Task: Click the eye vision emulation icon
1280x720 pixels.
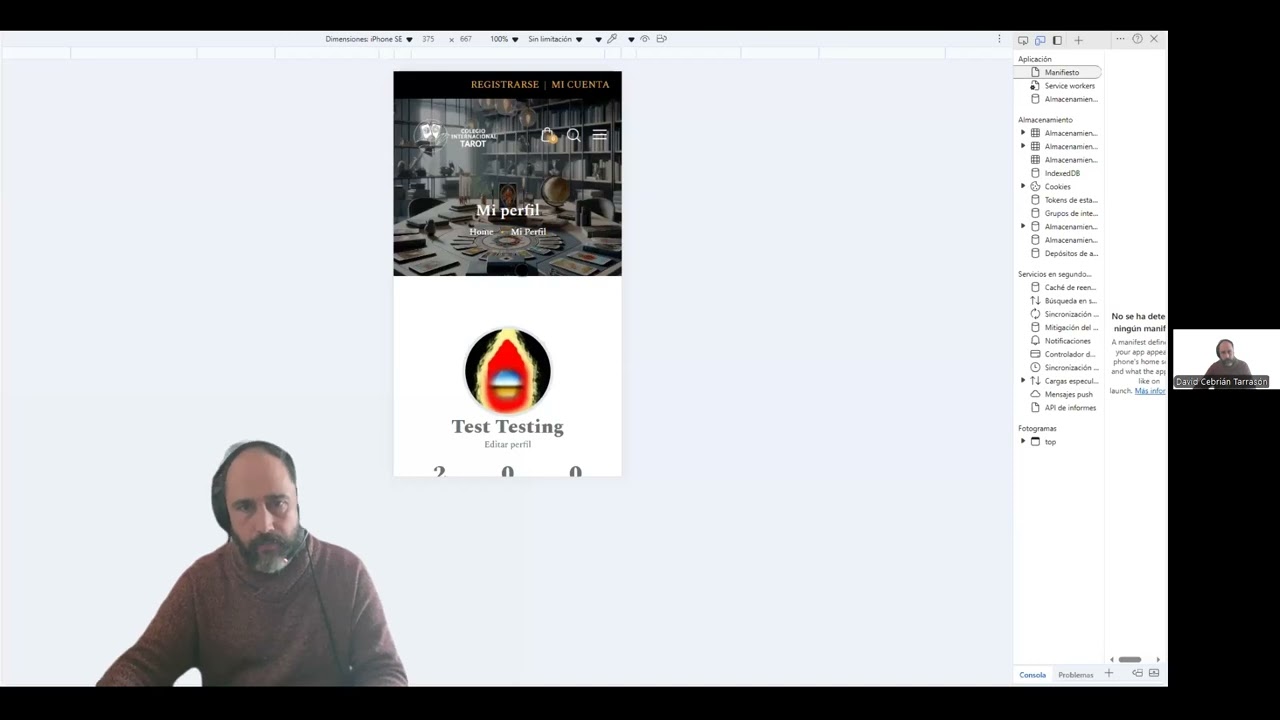Action: (645, 39)
